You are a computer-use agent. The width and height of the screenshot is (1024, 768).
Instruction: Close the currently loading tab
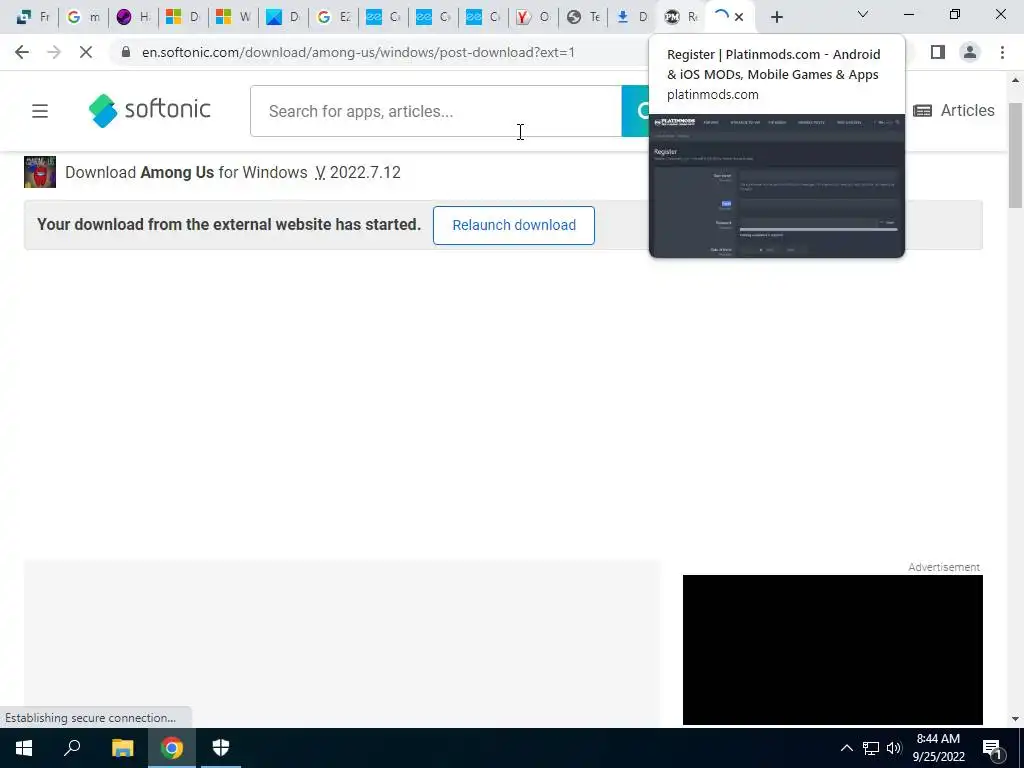click(x=739, y=17)
